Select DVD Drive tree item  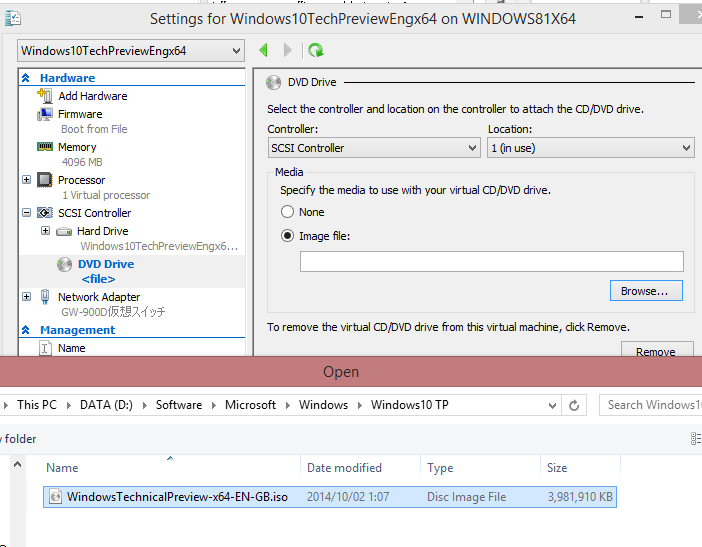pyautogui.click(x=106, y=264)
